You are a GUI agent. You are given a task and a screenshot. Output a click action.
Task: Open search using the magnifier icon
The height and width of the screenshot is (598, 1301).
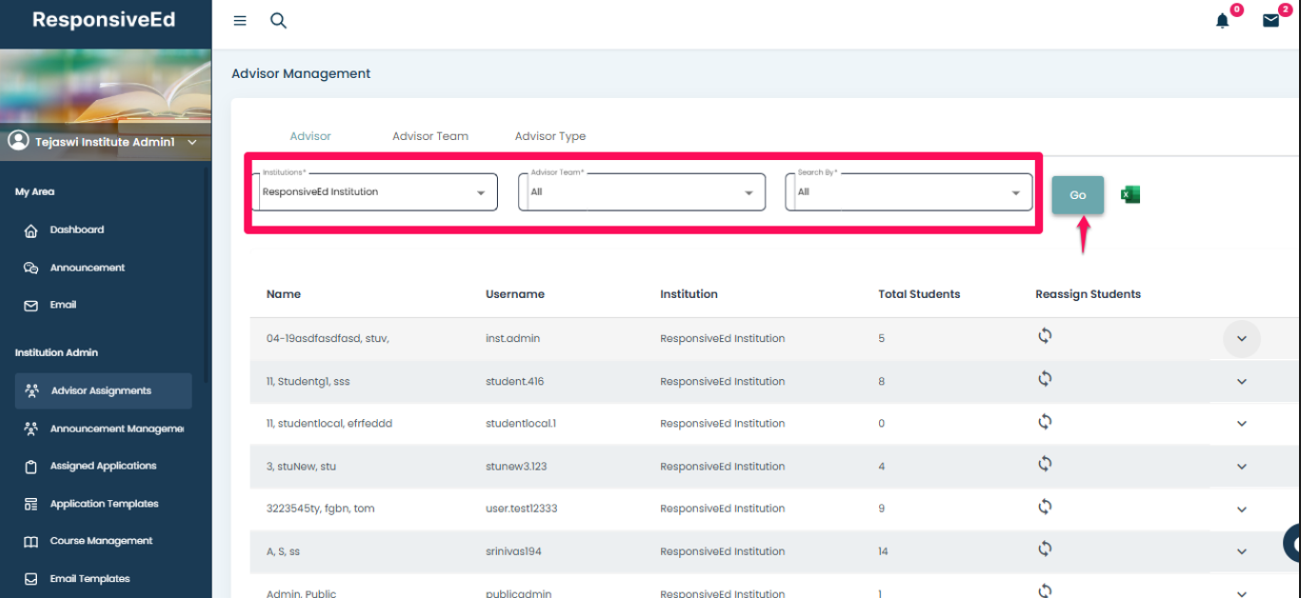(x=279, y=21)
